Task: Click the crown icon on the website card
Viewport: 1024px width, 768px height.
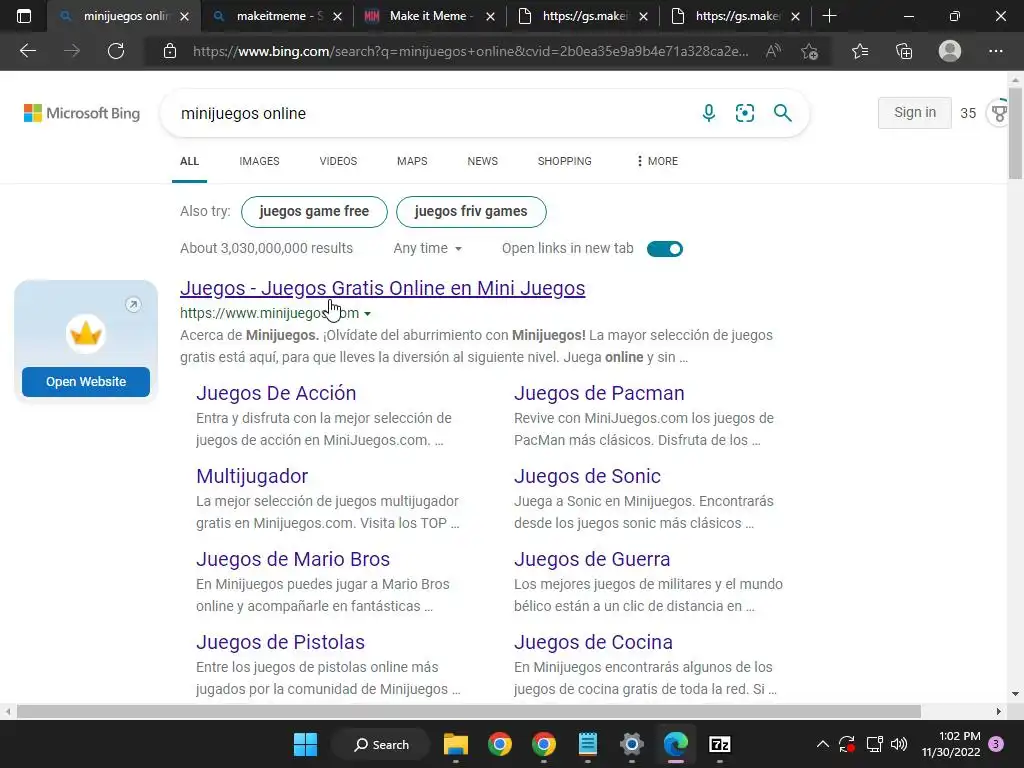Action: click(86, 334)
